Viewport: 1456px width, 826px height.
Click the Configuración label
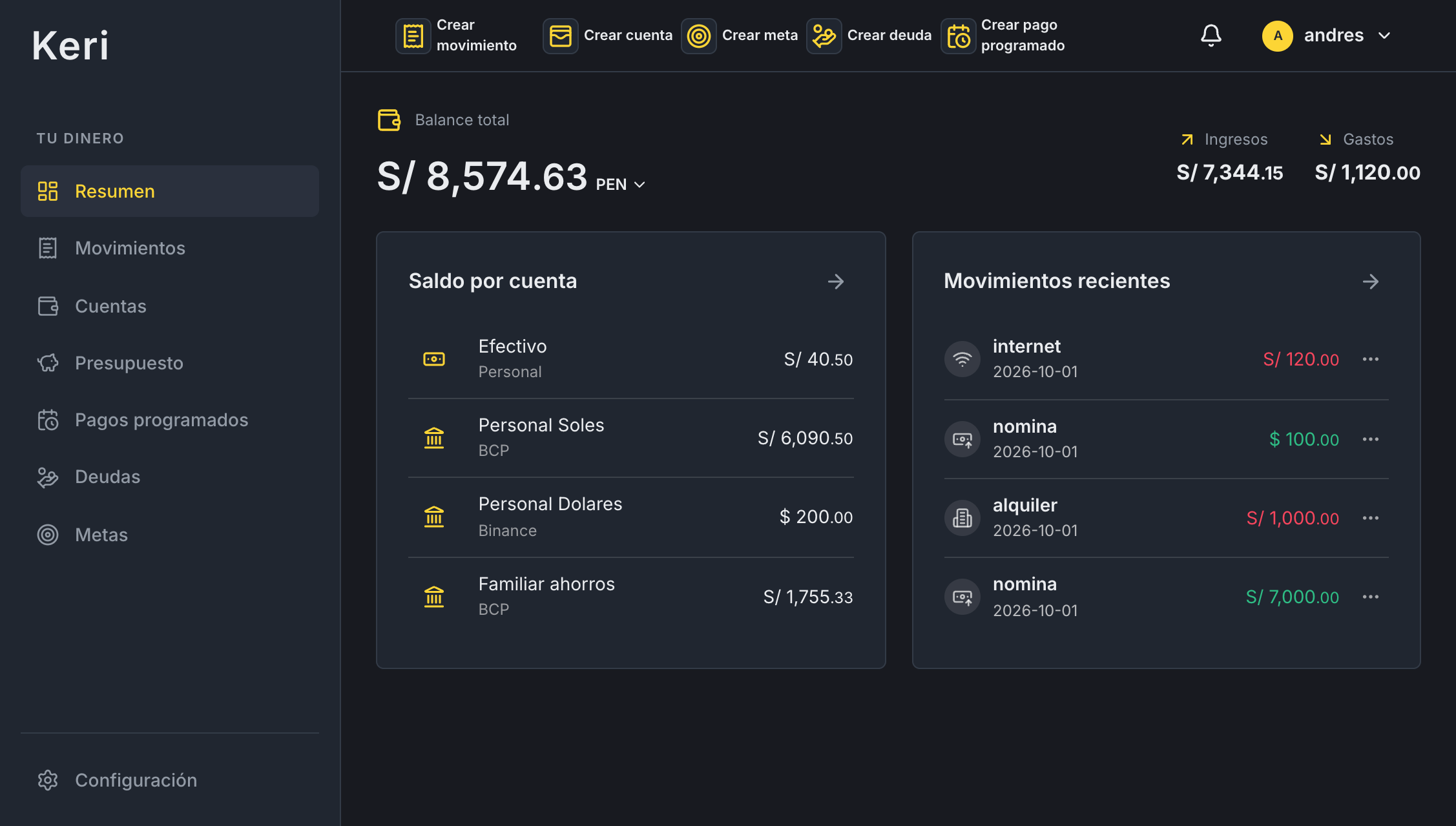tap(136, 780)
